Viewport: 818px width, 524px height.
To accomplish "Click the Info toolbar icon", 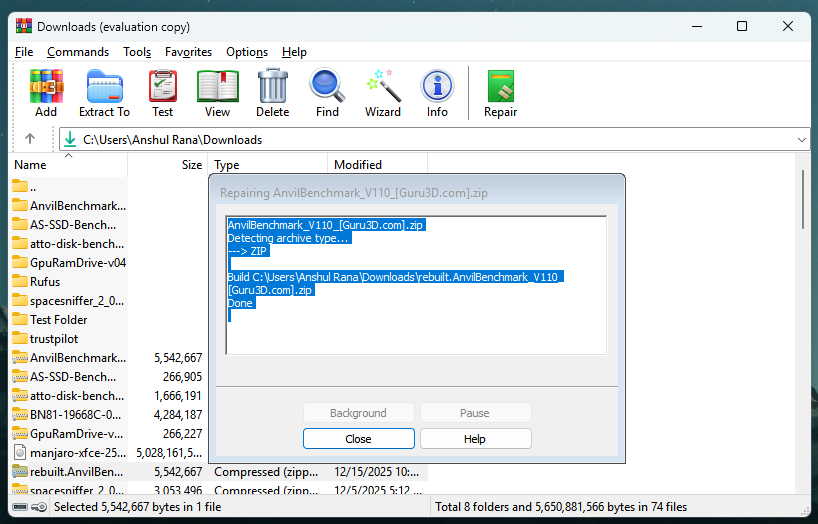I will 437,86.
